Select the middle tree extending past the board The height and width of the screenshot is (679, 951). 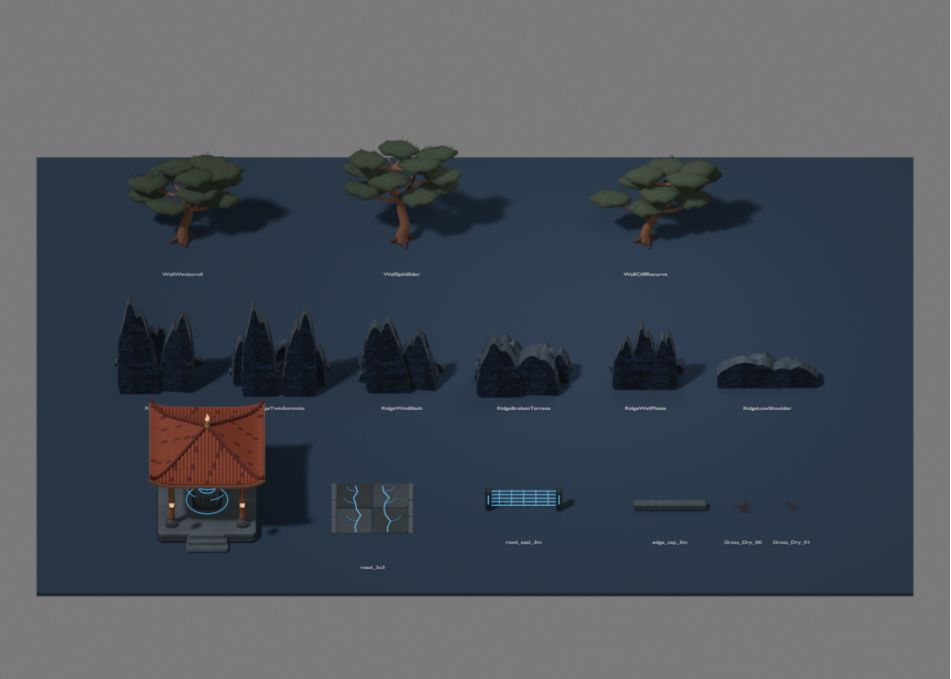pos(402,193)
